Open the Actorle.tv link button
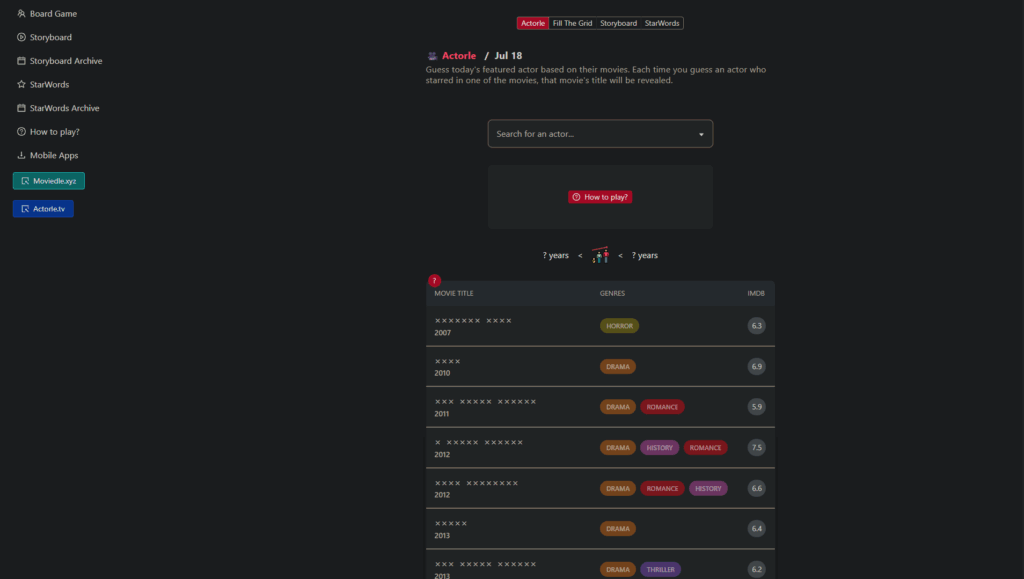 [x=43, y=209]
